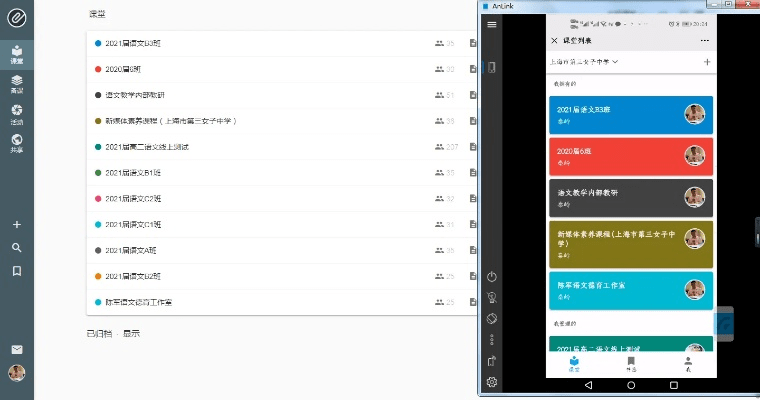Click the AnLink hamburger menu icon
The image size is (760, 400).
pos(491,24)
